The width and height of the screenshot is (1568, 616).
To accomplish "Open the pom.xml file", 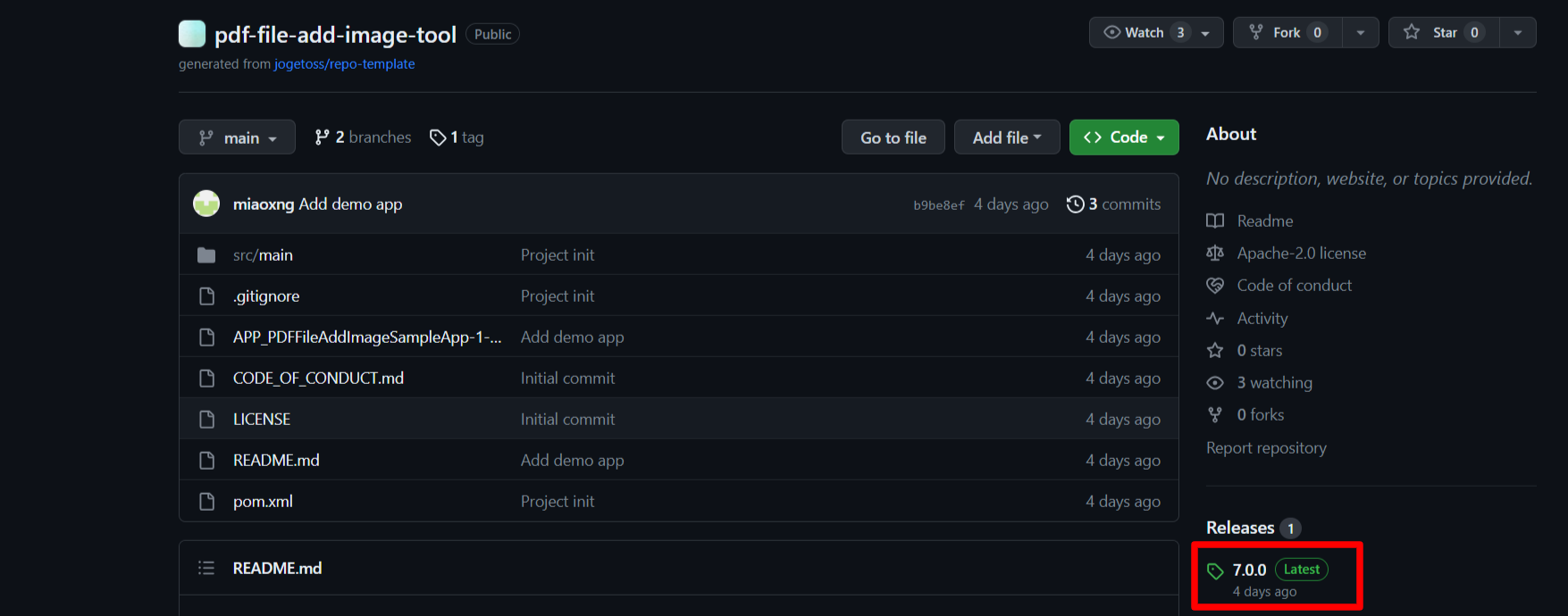I will coord(263,502).
